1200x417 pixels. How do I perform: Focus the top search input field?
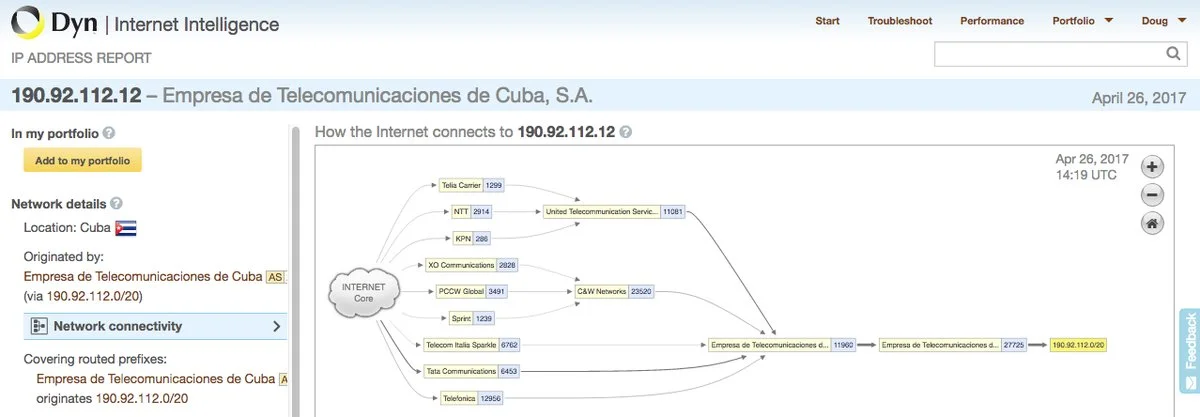point(1049,54)
